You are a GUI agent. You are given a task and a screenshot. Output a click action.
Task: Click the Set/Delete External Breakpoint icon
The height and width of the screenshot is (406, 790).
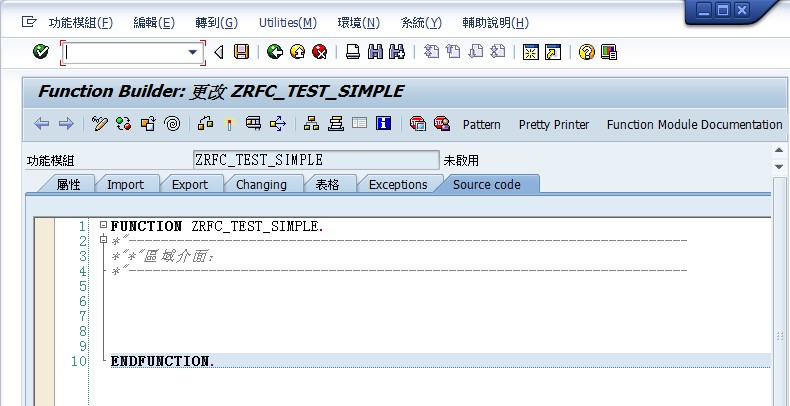tap(442, 123)
